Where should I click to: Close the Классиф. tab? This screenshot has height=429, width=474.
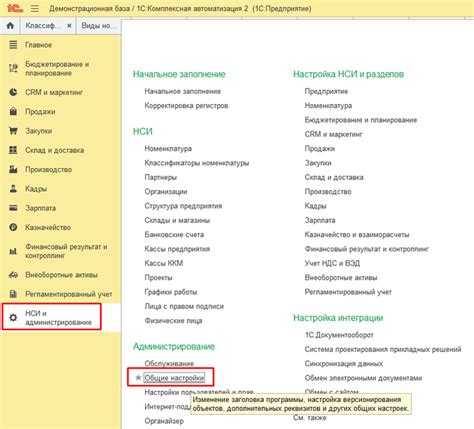click(x=69, y=25)
